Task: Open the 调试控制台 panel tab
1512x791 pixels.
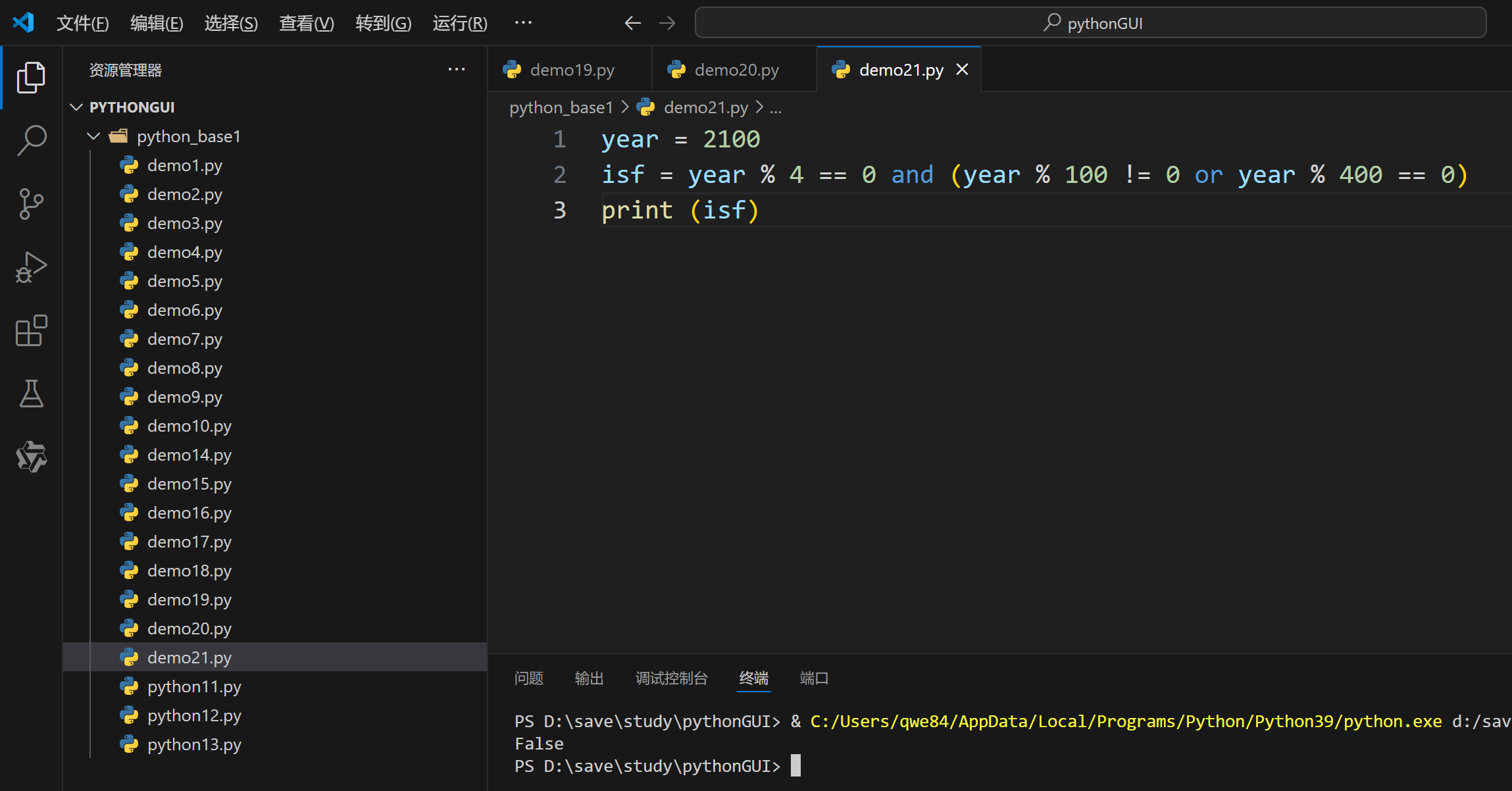Action: pyautogui.click(x=671, y=678)
